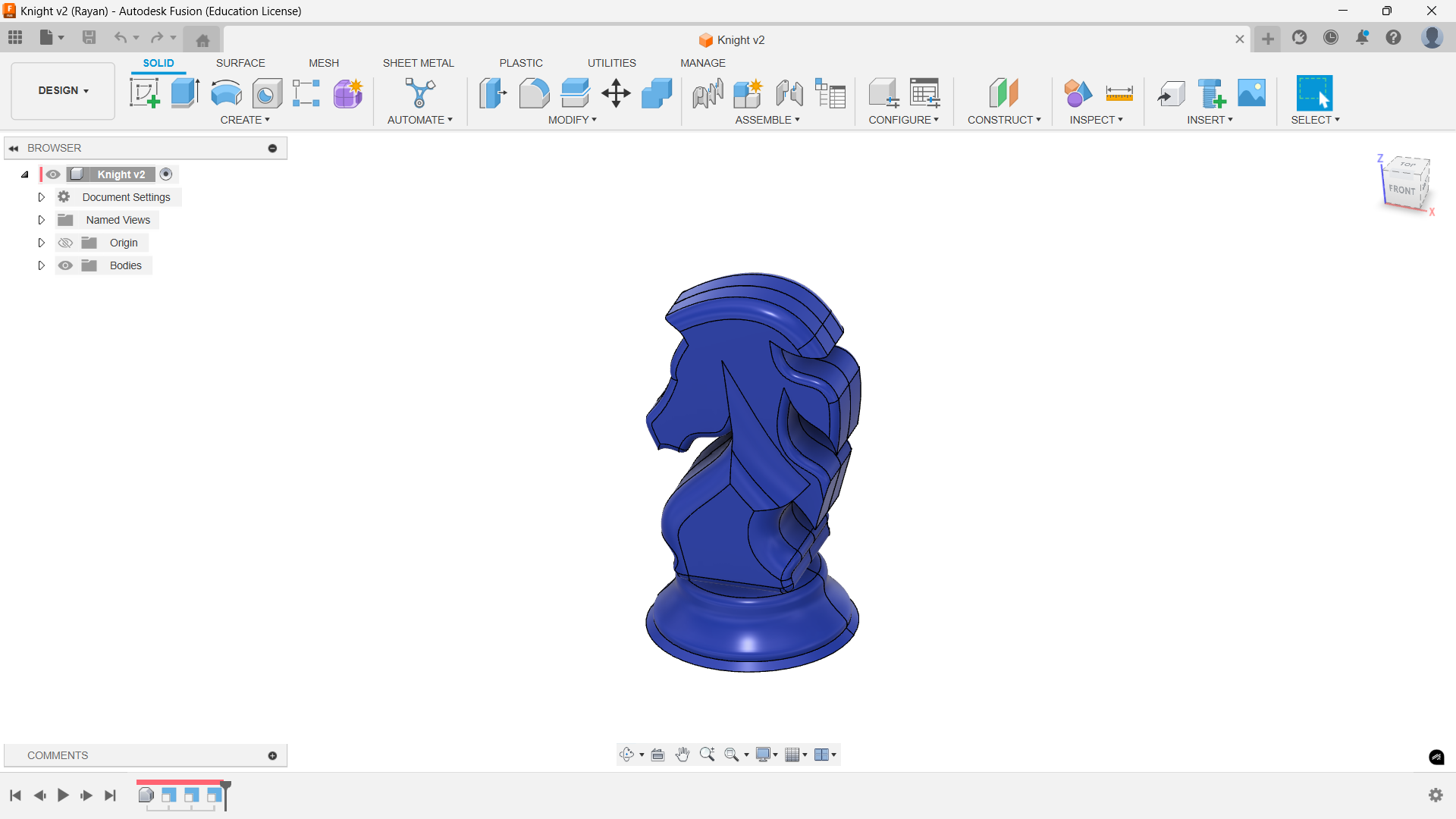This screenshot has width=1456, height=819.
Task: Switch to the SURFACE tab
Action: pyautogui.click(x=240, y=63)
